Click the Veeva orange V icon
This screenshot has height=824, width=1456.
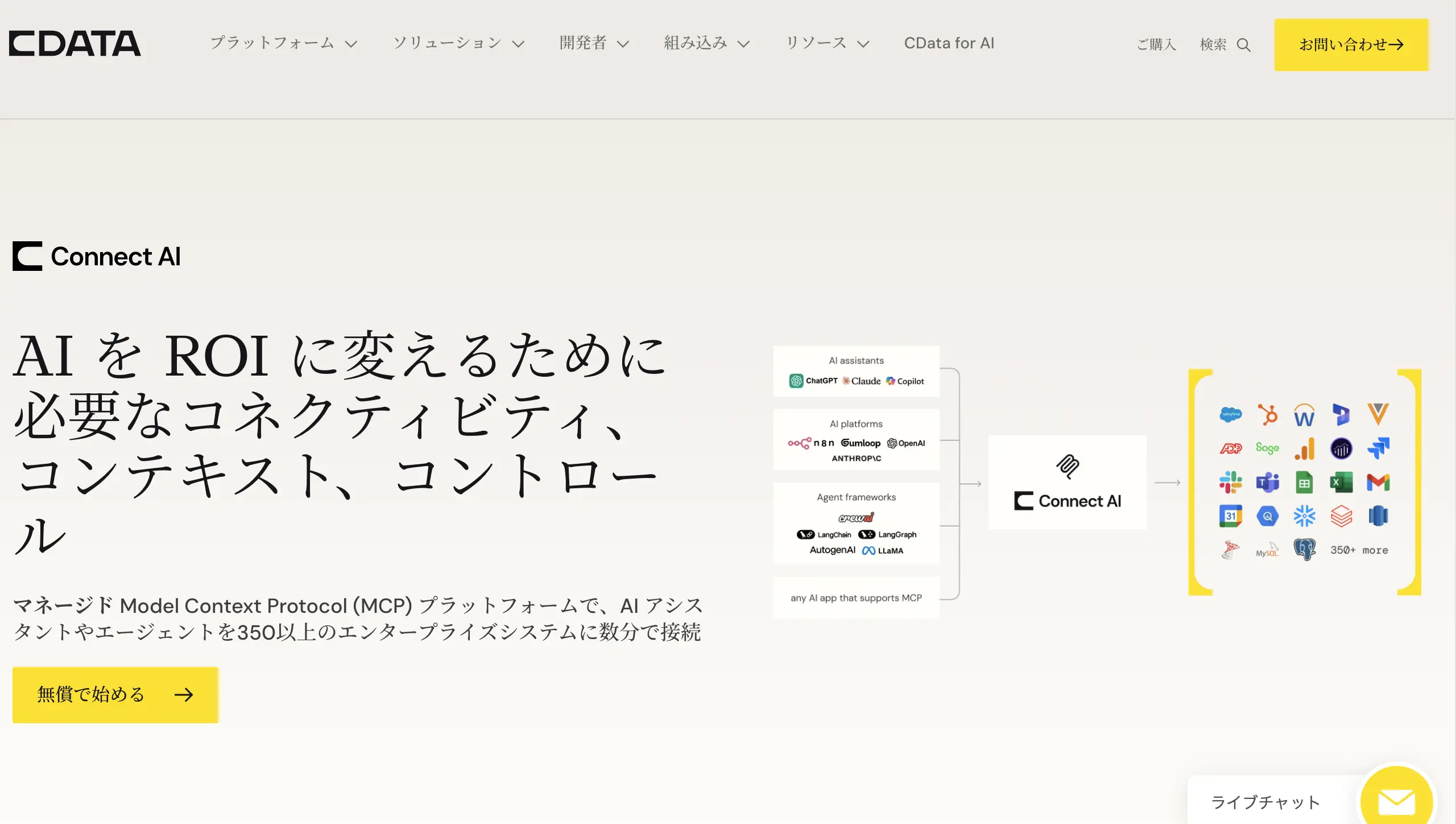[x=1378, y=414]
